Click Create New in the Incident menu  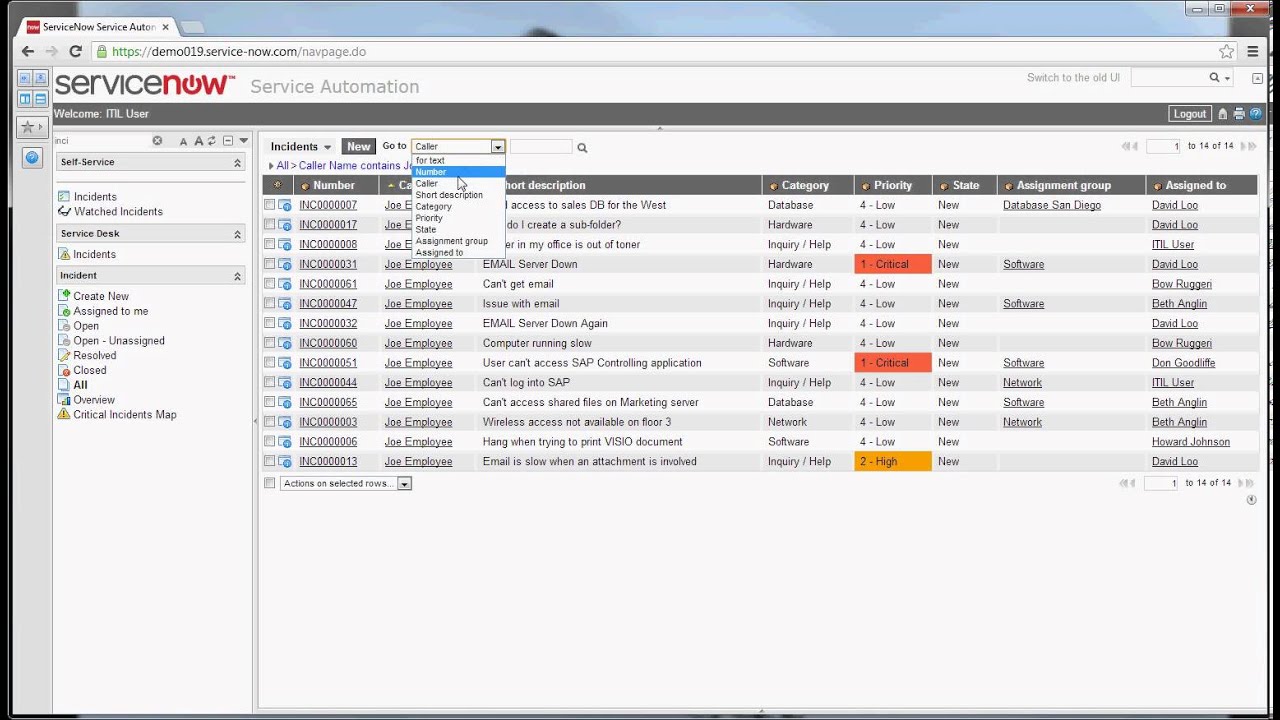101,296
